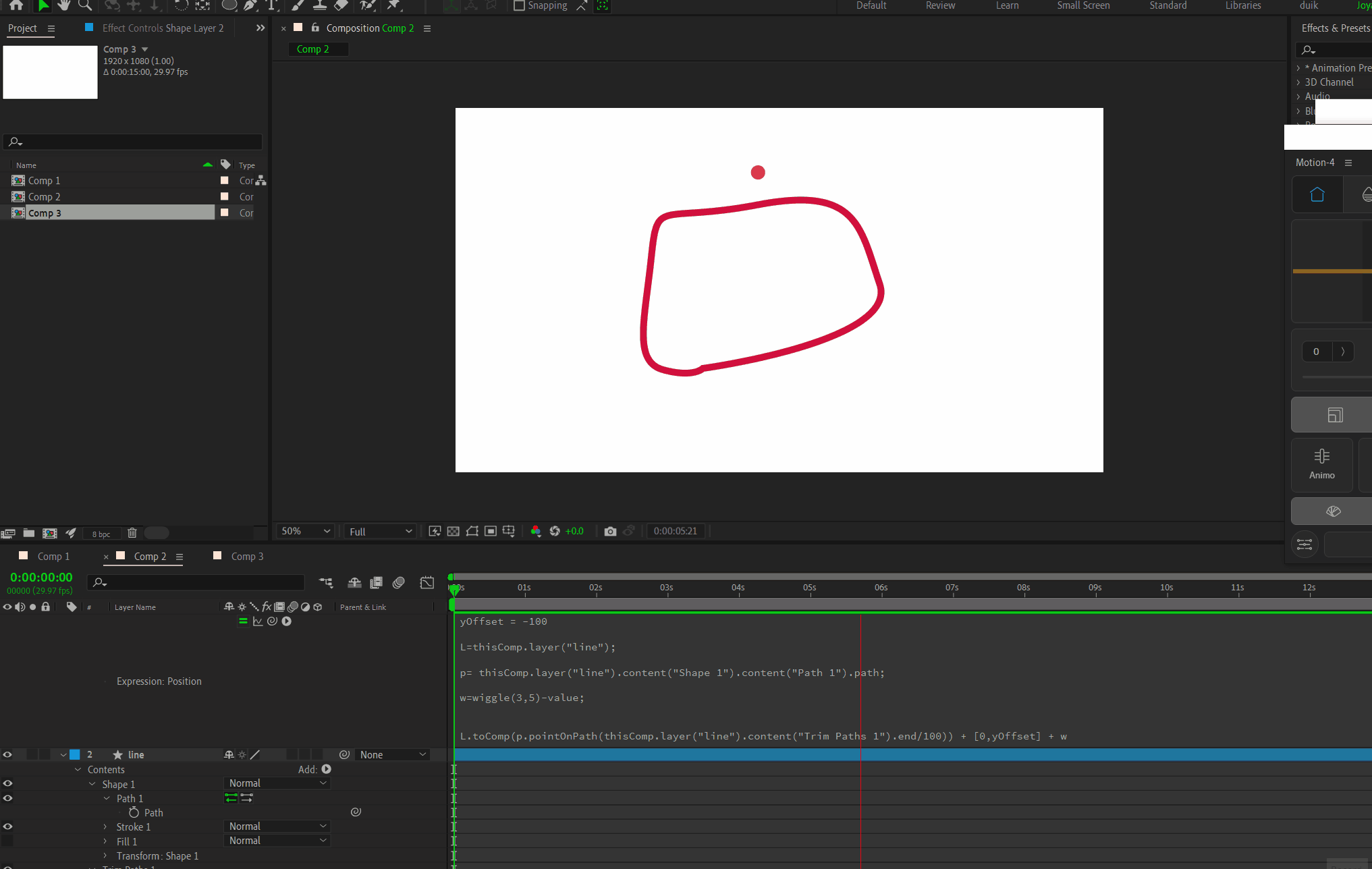Select the Hand tool
Screen dimensions: 1372x869
click(x=64, y=5)
